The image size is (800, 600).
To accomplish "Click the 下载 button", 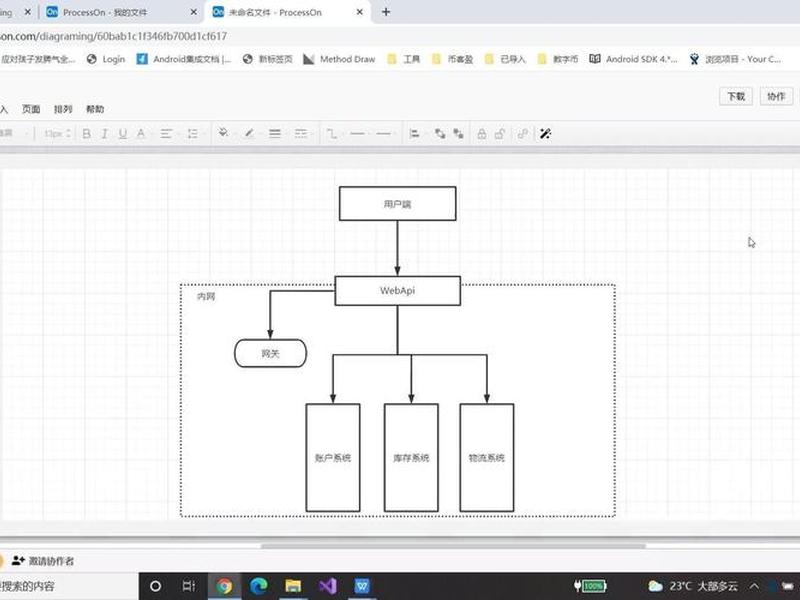I will click(736, 96).
